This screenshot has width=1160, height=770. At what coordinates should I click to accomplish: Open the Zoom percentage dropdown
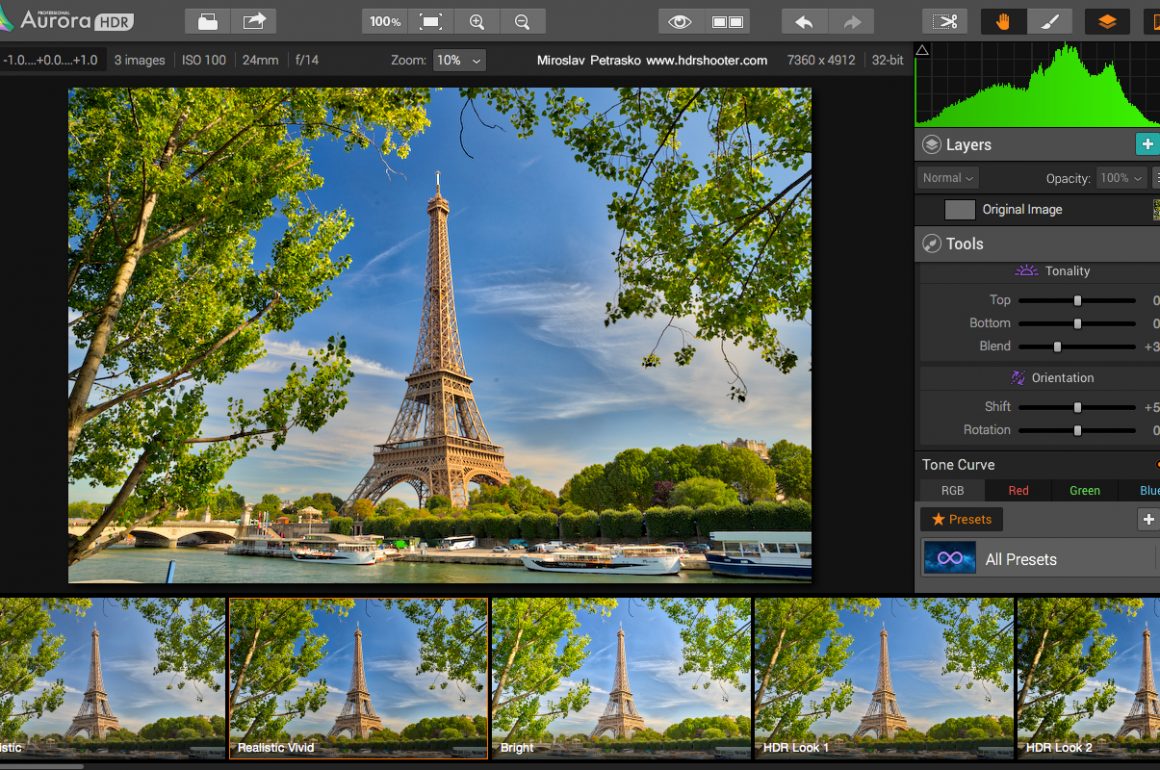pos(459,60)
